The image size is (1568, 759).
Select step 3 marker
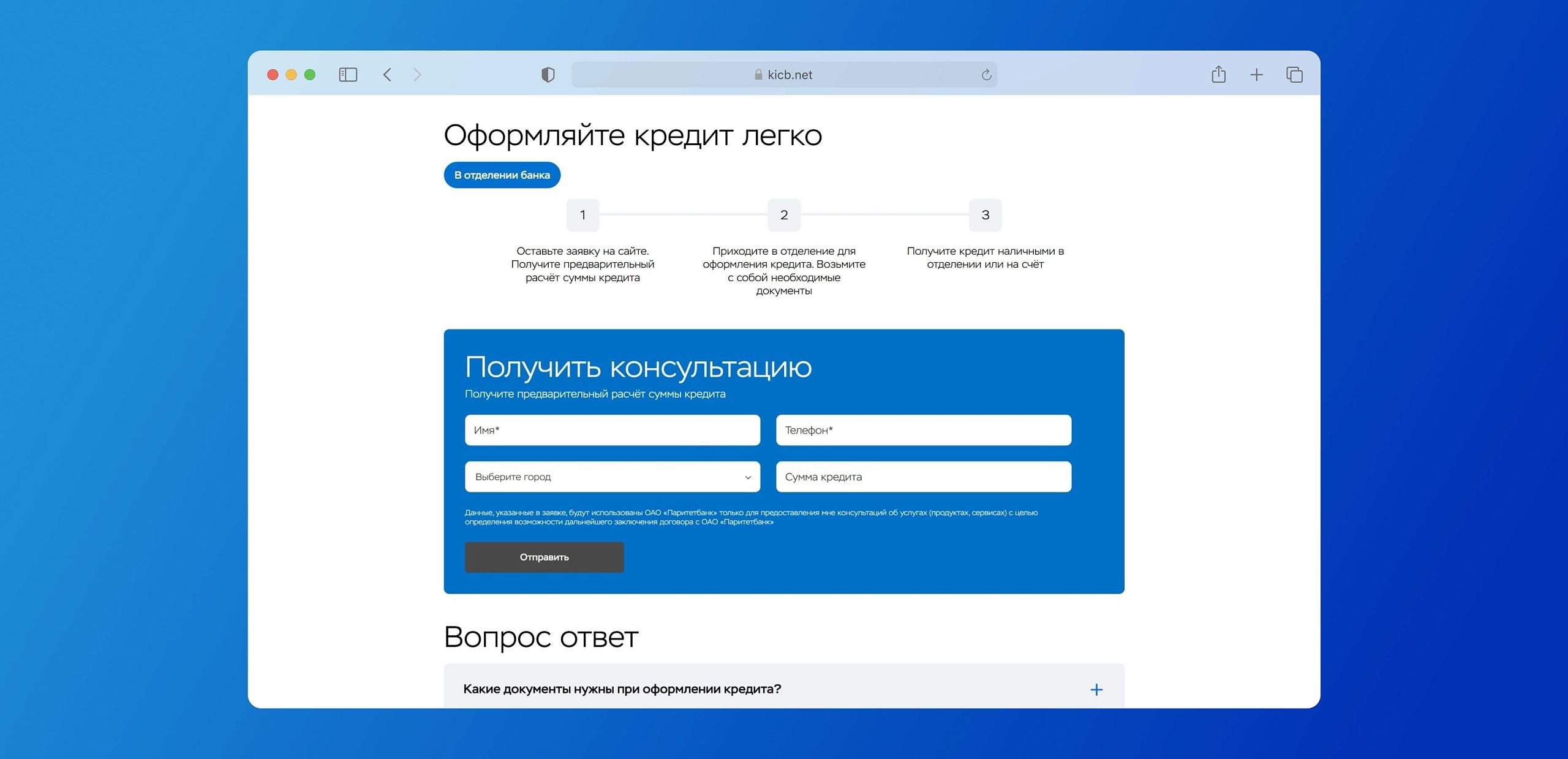985,215
